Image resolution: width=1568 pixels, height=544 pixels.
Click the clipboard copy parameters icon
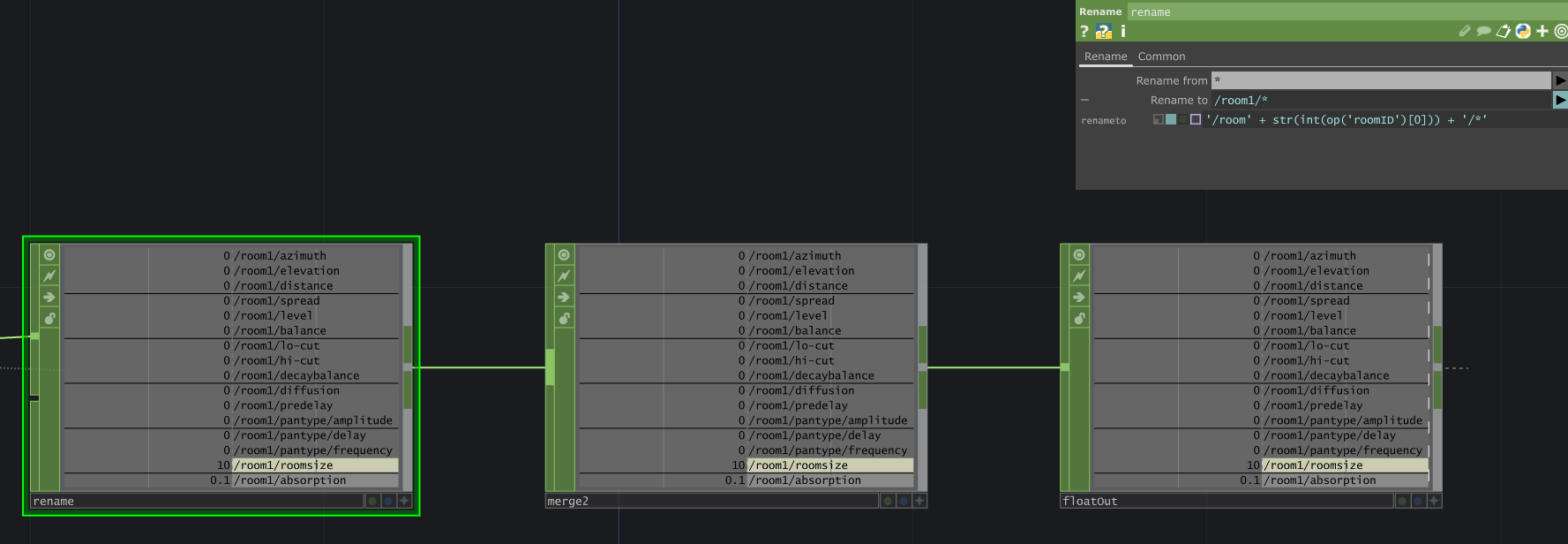click(x=1504, y=31)
